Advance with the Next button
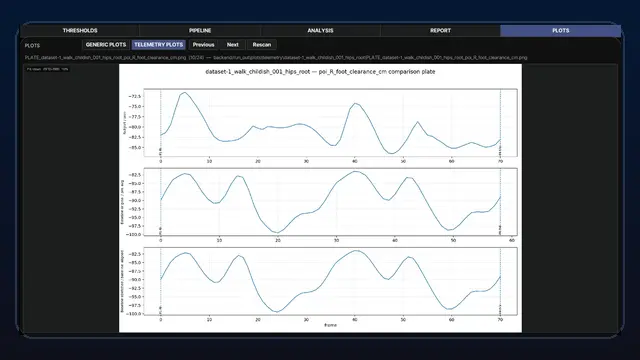Image resolution: width=640 pixels, height=360 pixels. click(233, 45)
